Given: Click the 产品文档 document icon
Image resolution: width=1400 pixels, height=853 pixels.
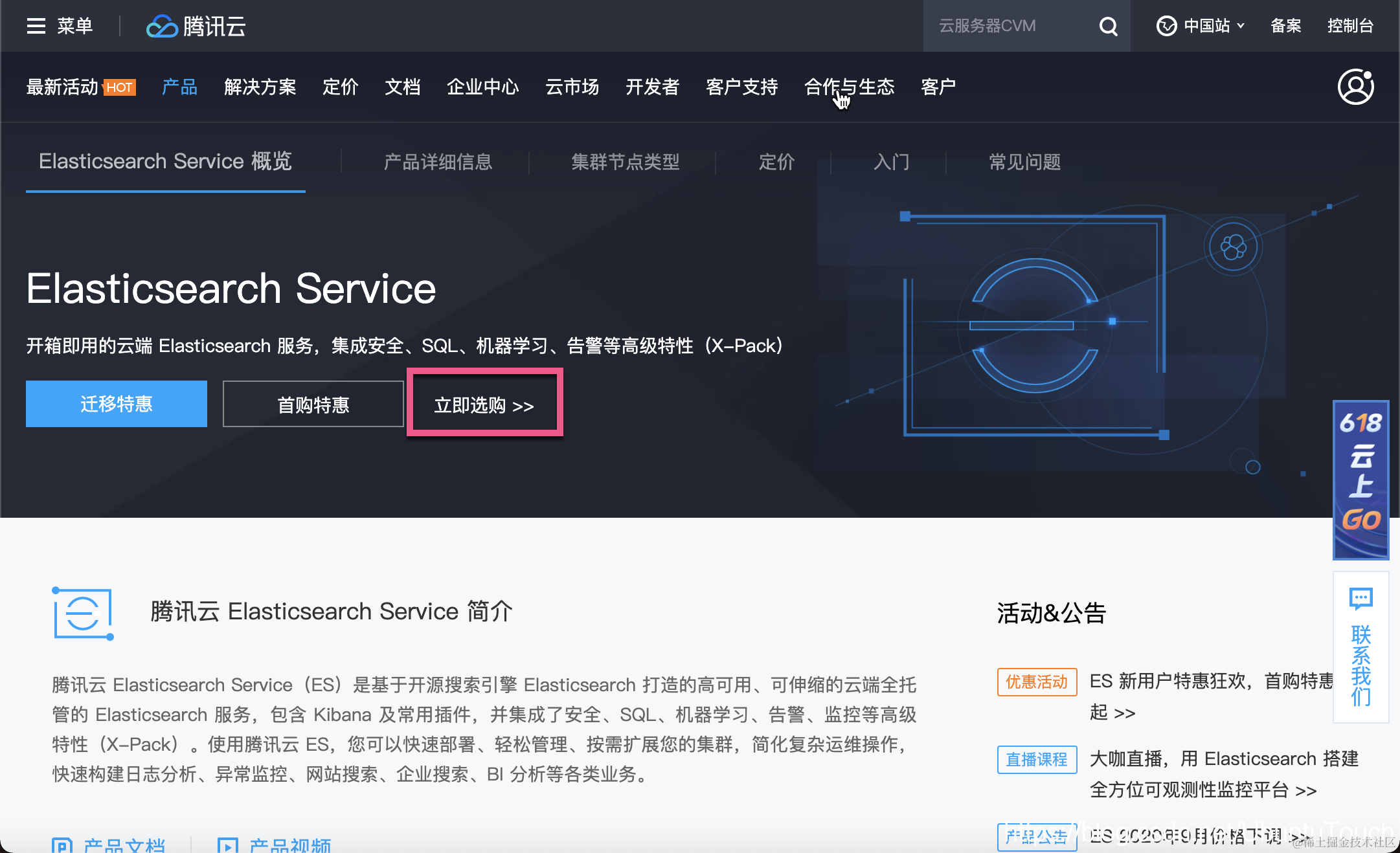Looking at the screenshot, I should click(x=62, y=845).
